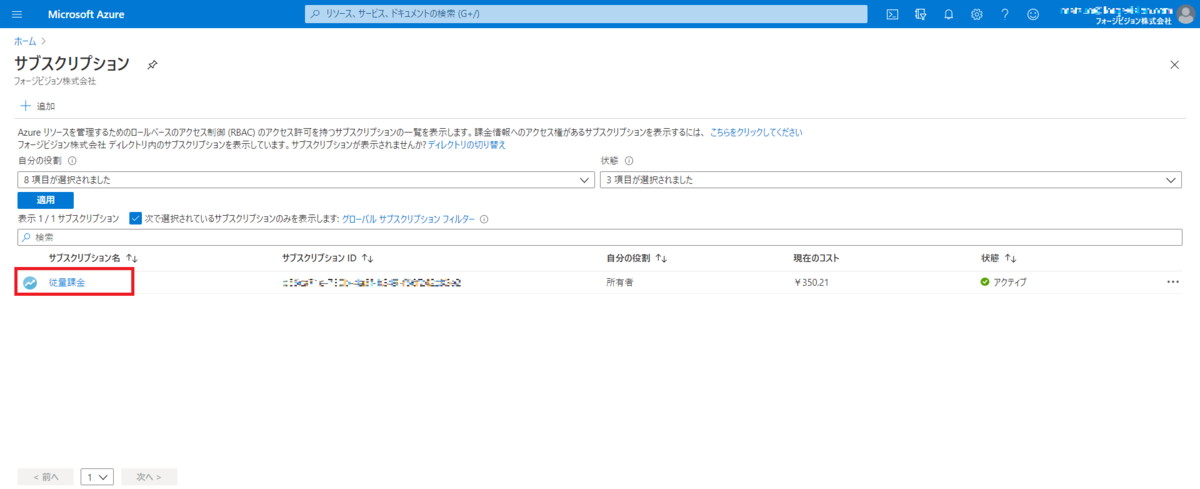Click the blurred subscription ID cell
The height and width of the screenshot is (489, 1200).
[x=371, y=282]
